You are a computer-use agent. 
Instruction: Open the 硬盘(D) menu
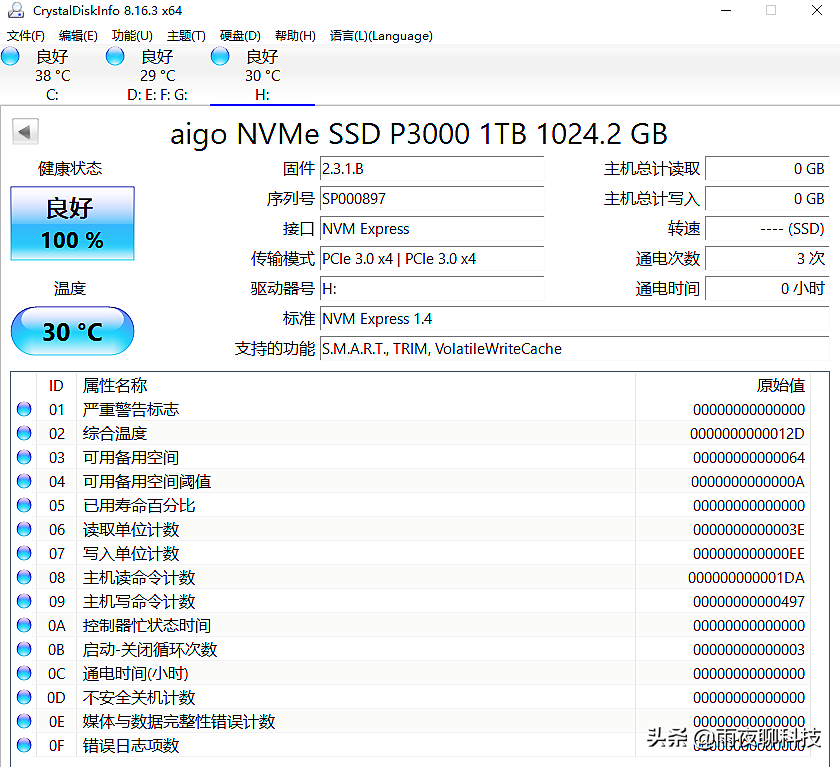241,36
